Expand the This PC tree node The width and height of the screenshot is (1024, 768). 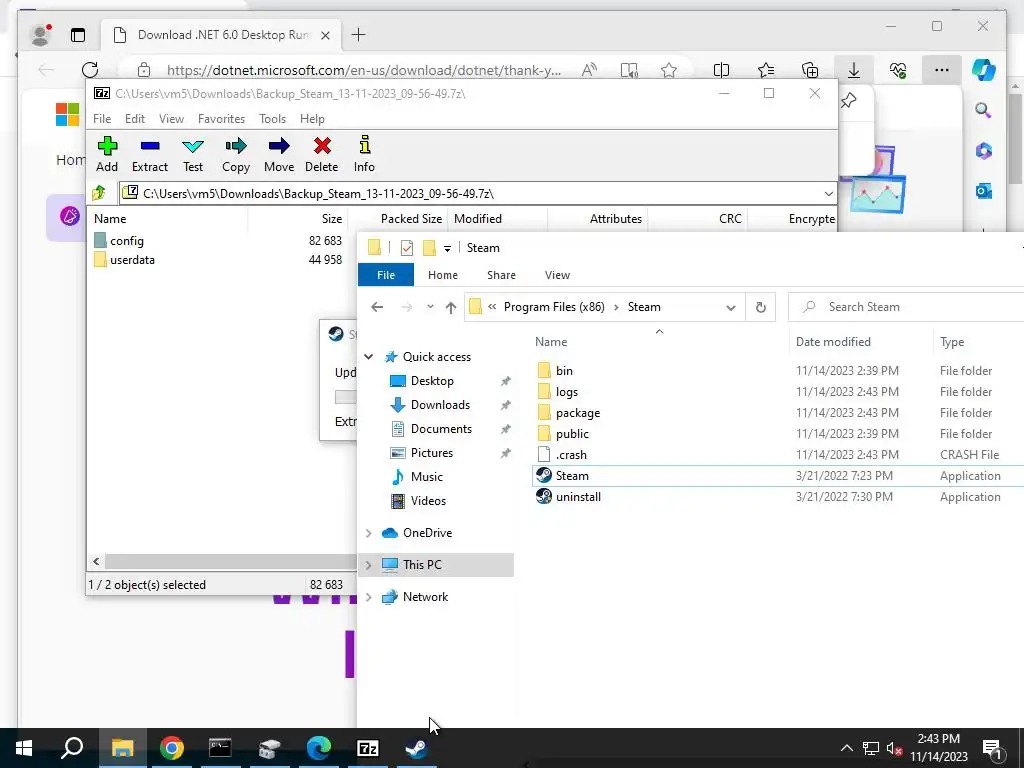[368, 565]
